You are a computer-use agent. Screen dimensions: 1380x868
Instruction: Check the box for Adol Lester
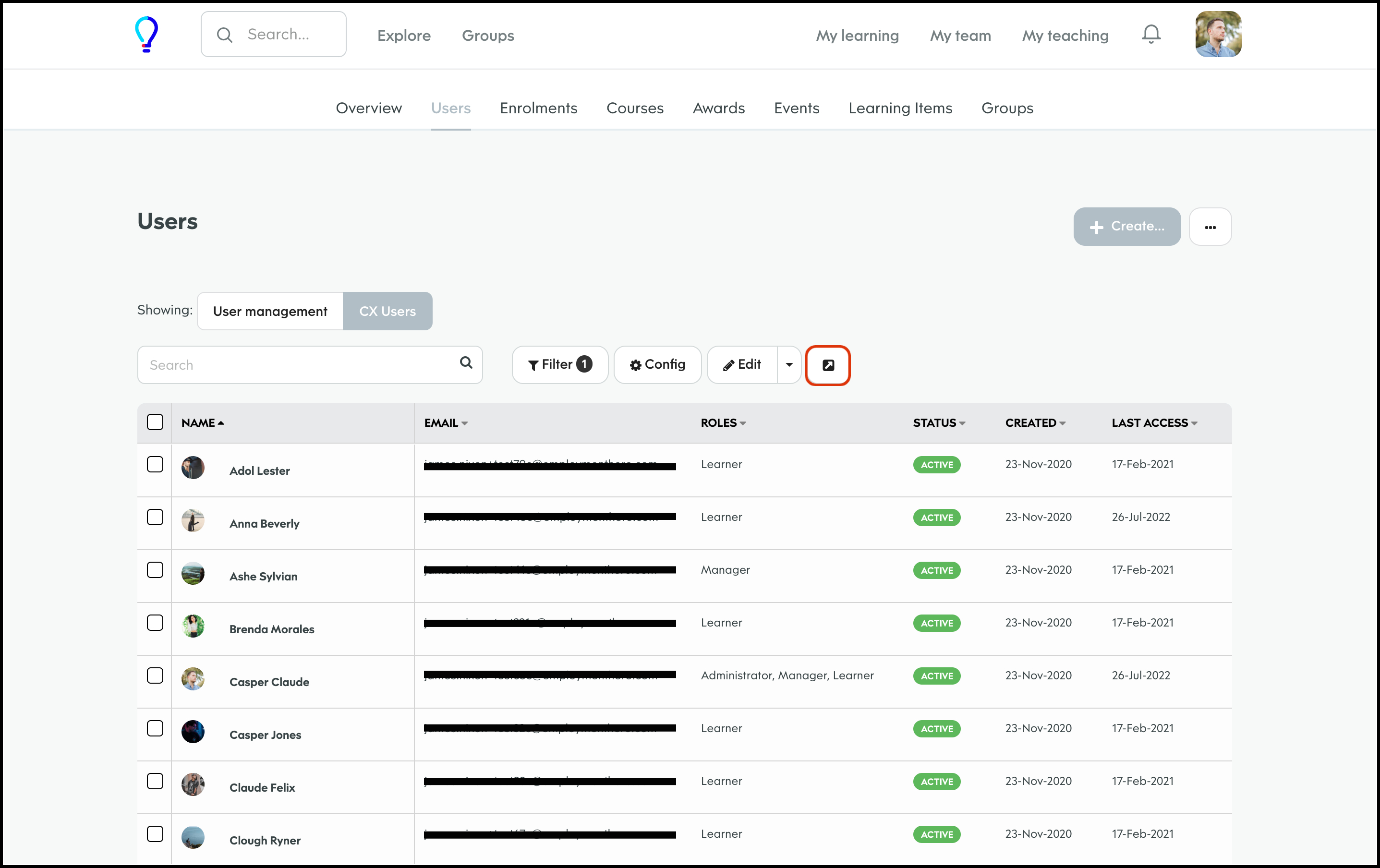click(155, 464)
